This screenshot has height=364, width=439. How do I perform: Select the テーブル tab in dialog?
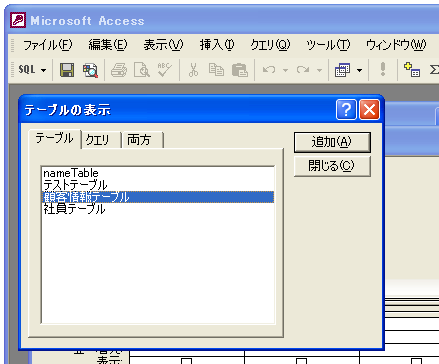click(x=54, y=138)
